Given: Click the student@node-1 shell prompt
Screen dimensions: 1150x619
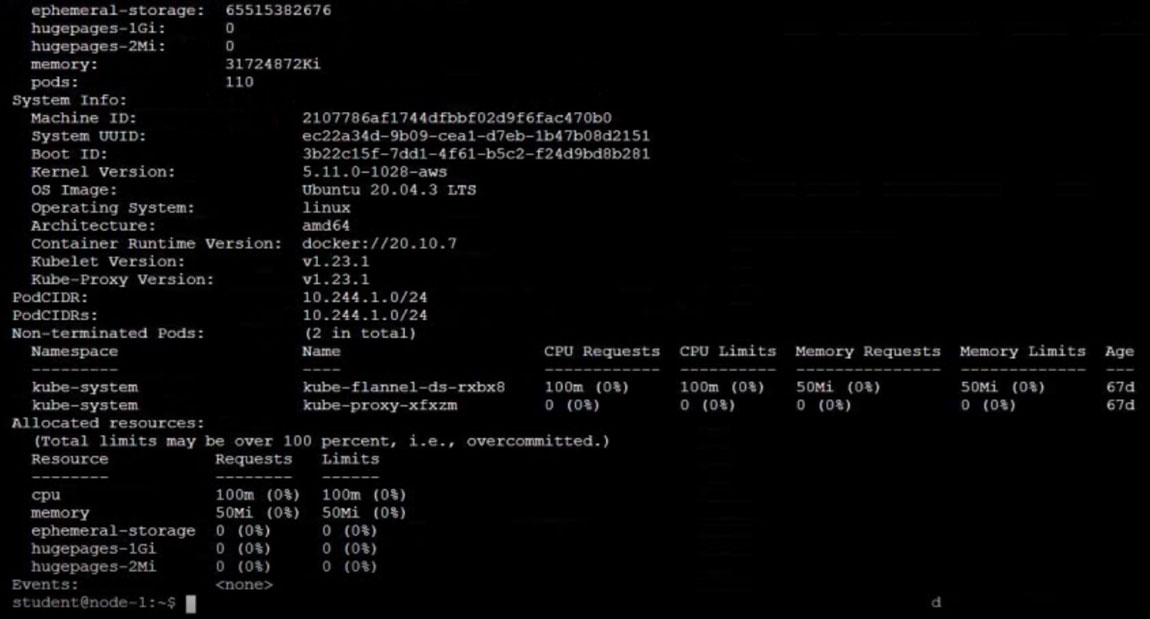Looking at the screenshot, I should tap(94, 603).
